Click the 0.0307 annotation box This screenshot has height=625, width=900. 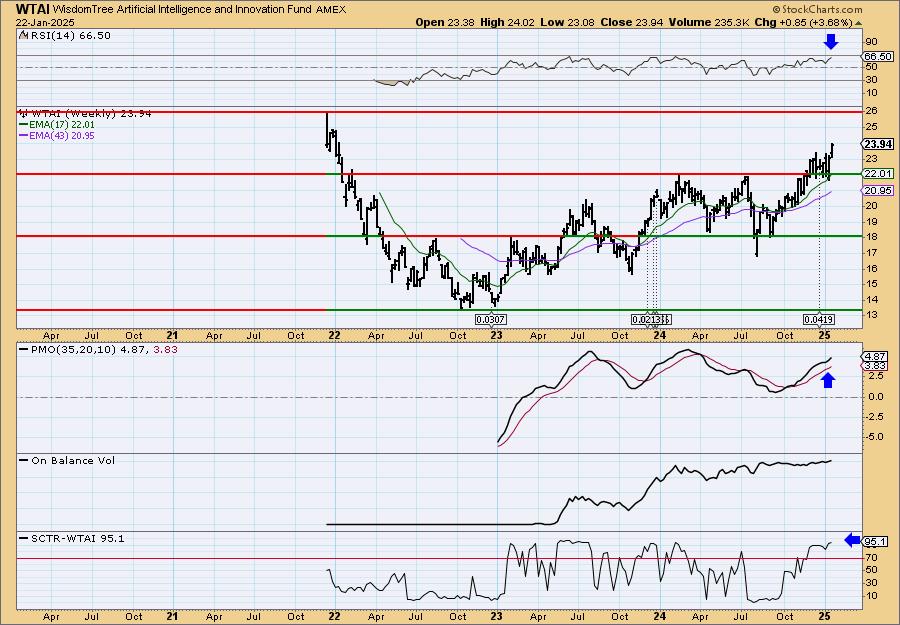coord(491,319)
